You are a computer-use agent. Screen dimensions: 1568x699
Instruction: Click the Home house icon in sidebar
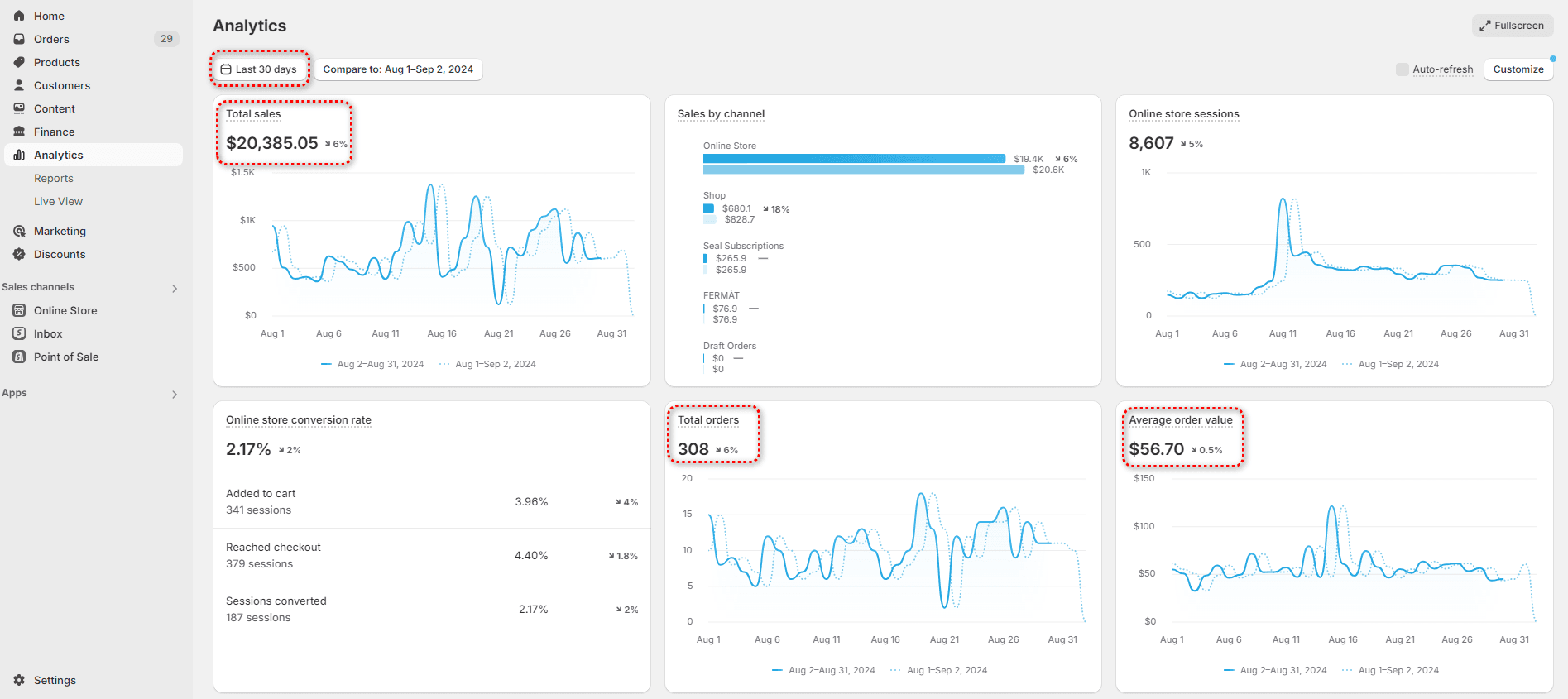(19, 16)
